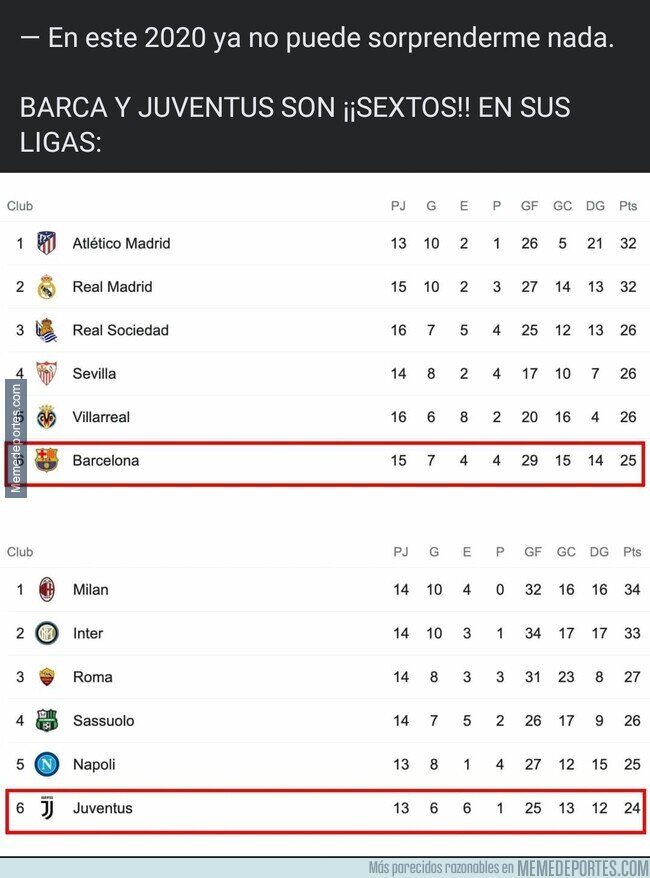The image size is (650, 878).
Task: Select the Barcelona team name
Action: (105, 460)
